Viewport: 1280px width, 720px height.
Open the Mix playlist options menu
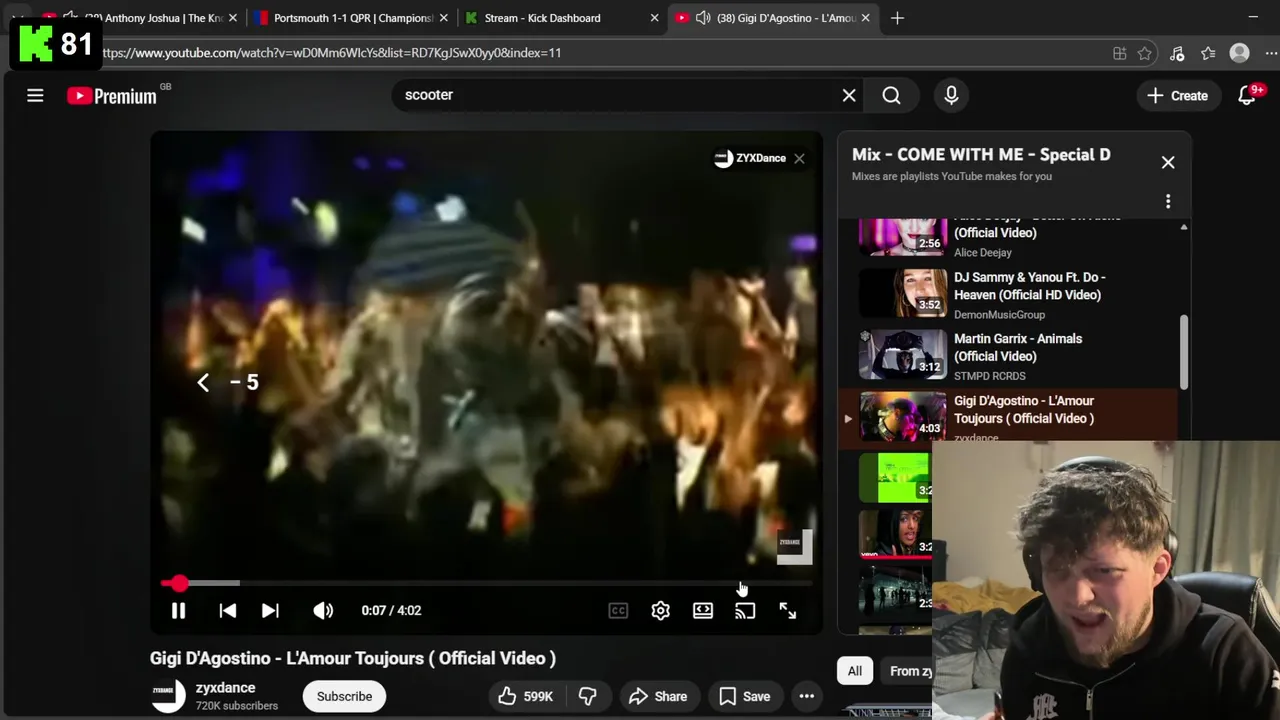(x=1168, y=202)
